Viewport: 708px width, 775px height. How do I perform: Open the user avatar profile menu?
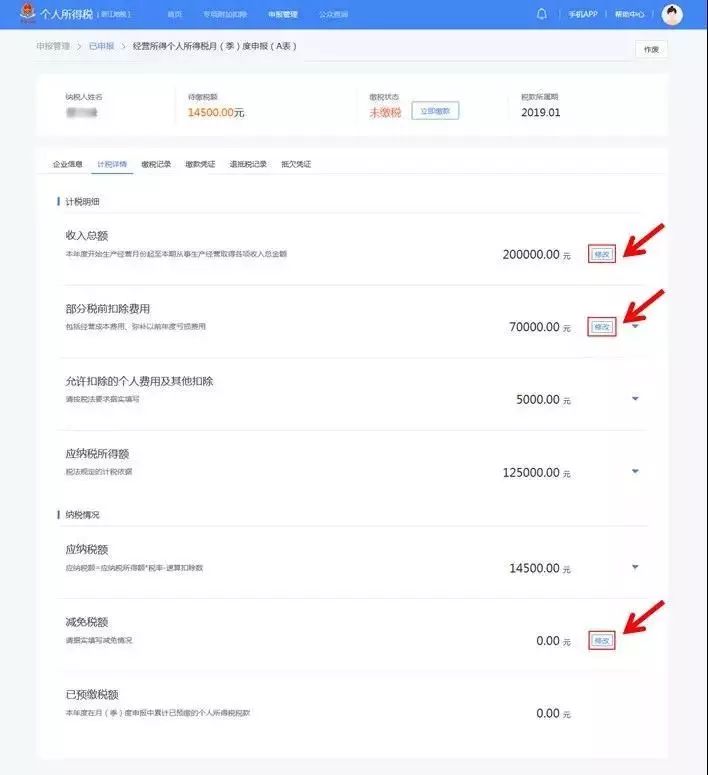point(672,14)
